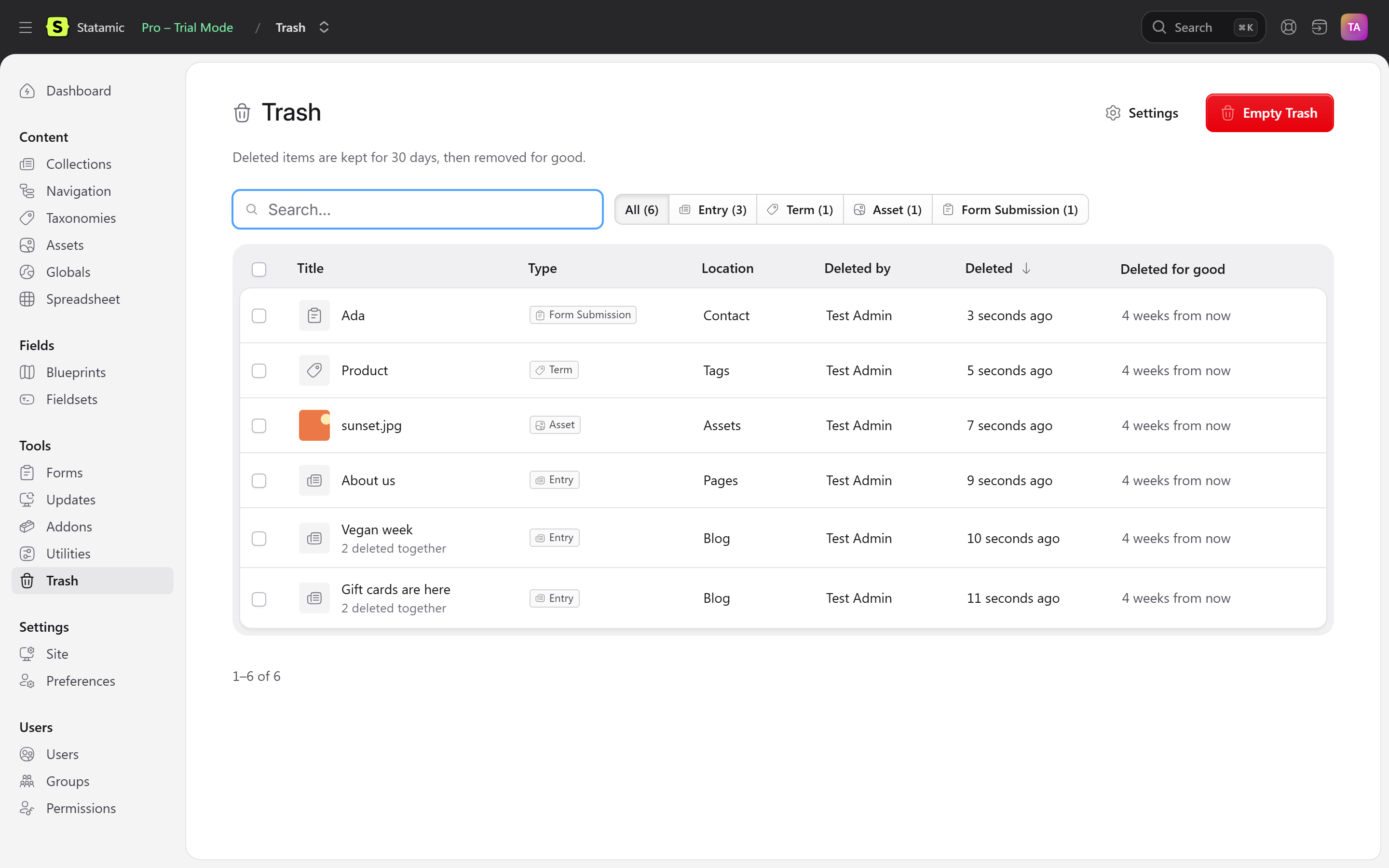Open the Groups item in sidebar

[92, 781]
